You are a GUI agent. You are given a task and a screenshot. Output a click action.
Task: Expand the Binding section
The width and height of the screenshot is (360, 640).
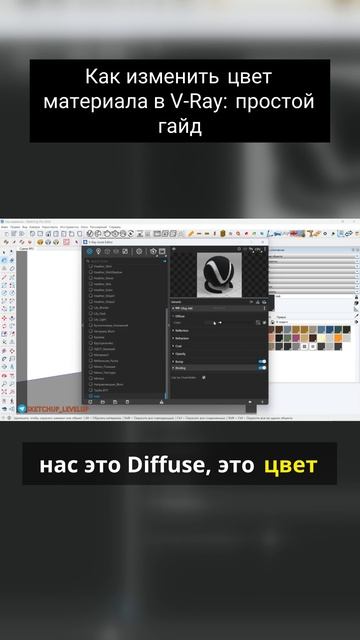point(180,368)
